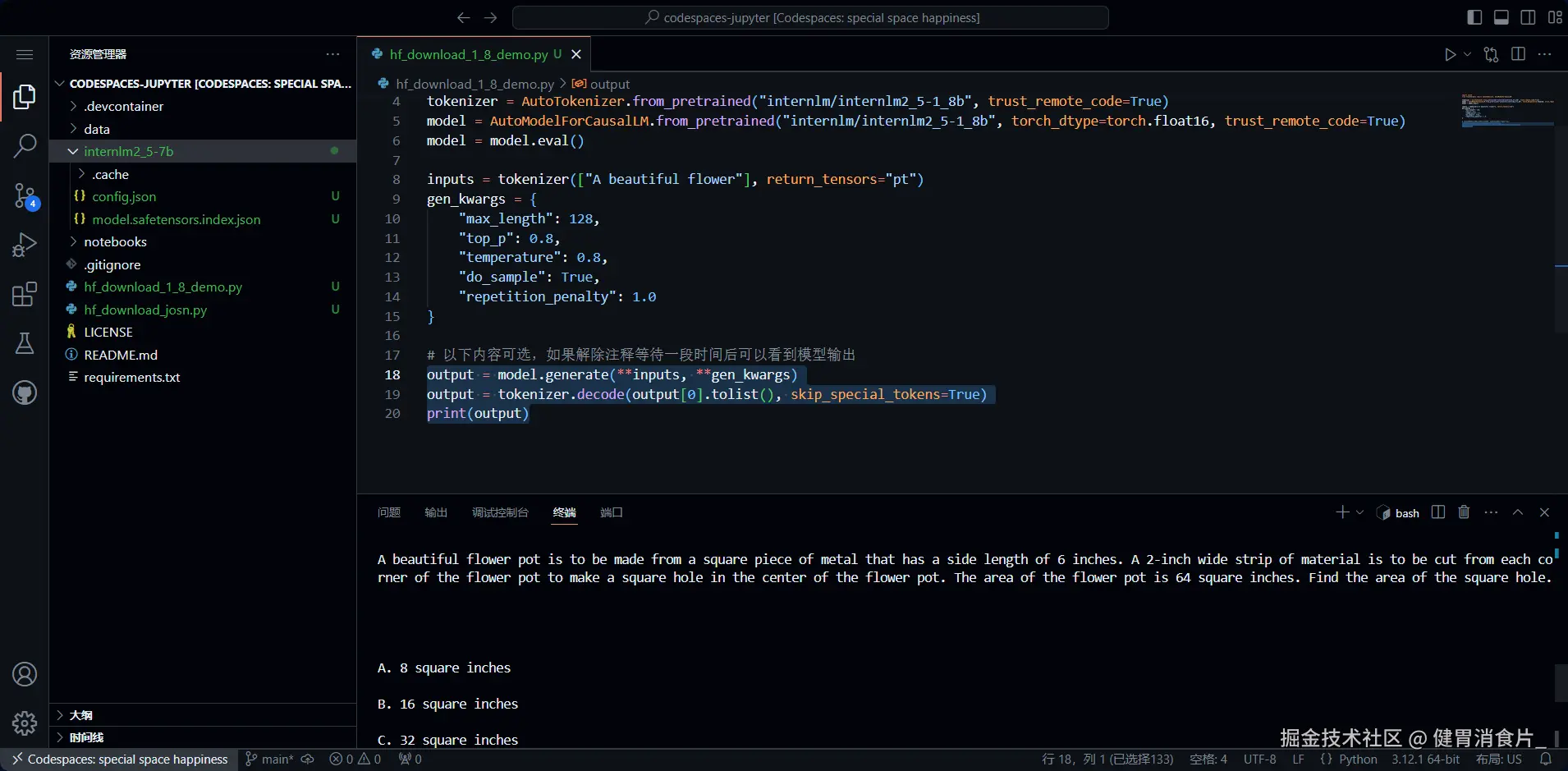Expand the 大纲 outline section
Image resolution: width=1568 pixels, height=771 pixels.
coord(203,715)
